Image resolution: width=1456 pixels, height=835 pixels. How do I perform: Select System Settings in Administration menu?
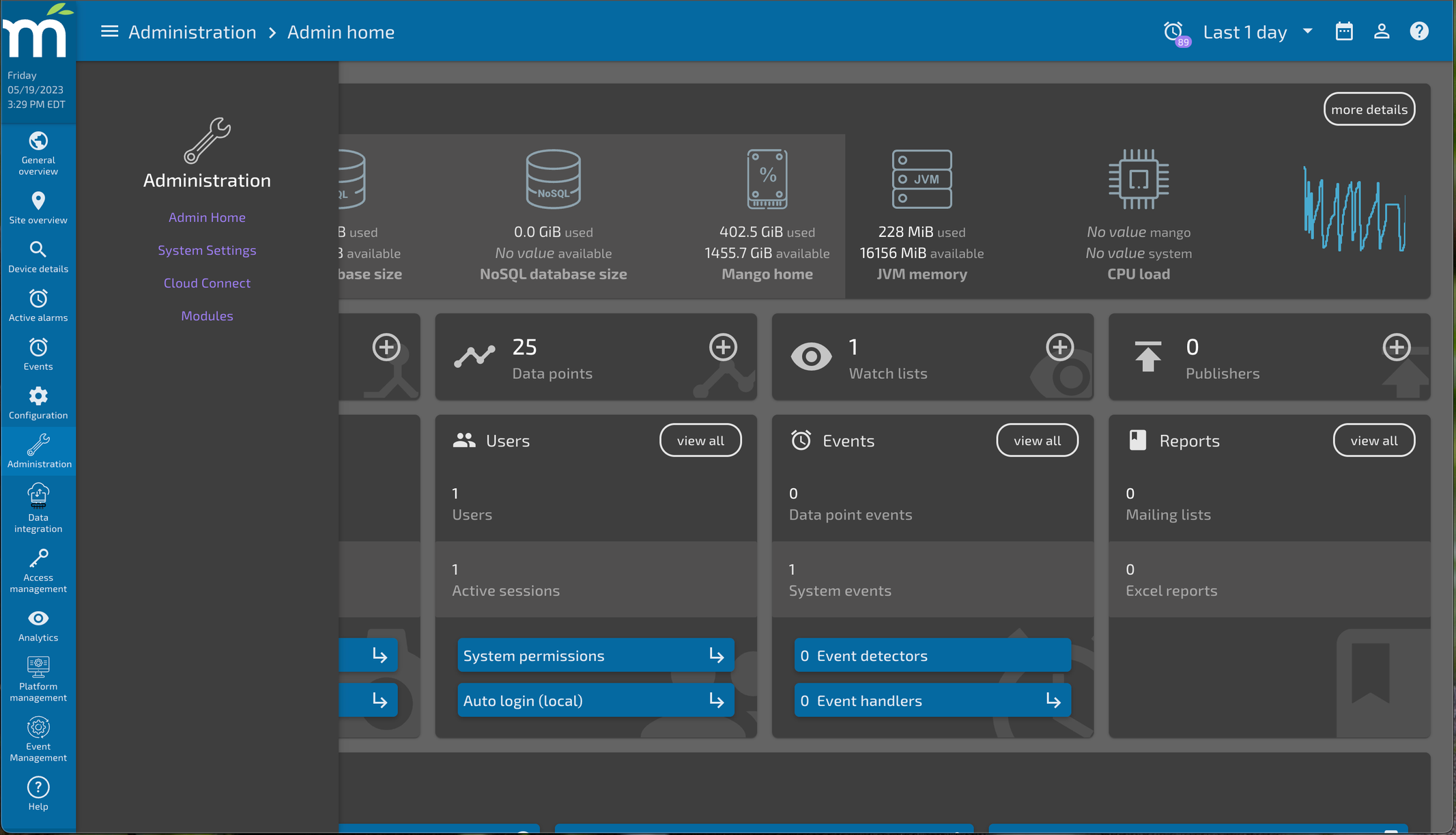coord(207,250)
